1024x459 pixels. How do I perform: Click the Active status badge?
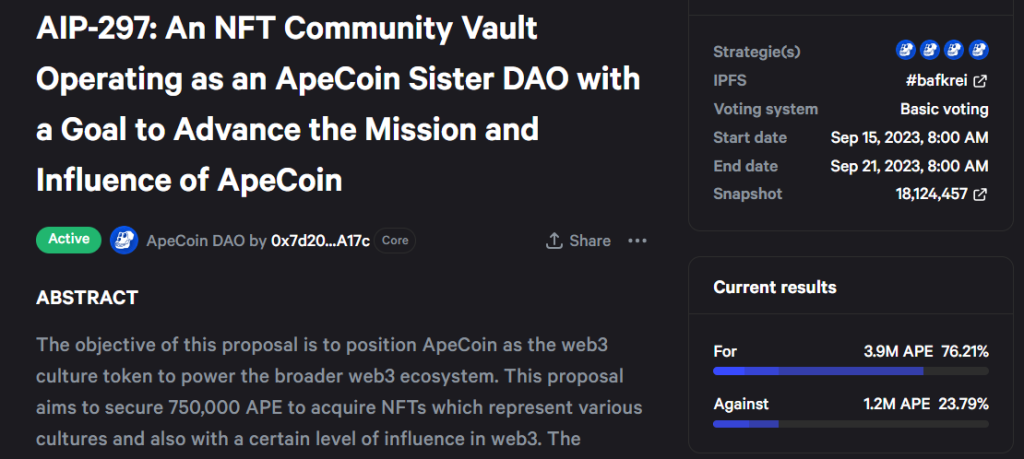pyautogui.click(x=69, y=240)
